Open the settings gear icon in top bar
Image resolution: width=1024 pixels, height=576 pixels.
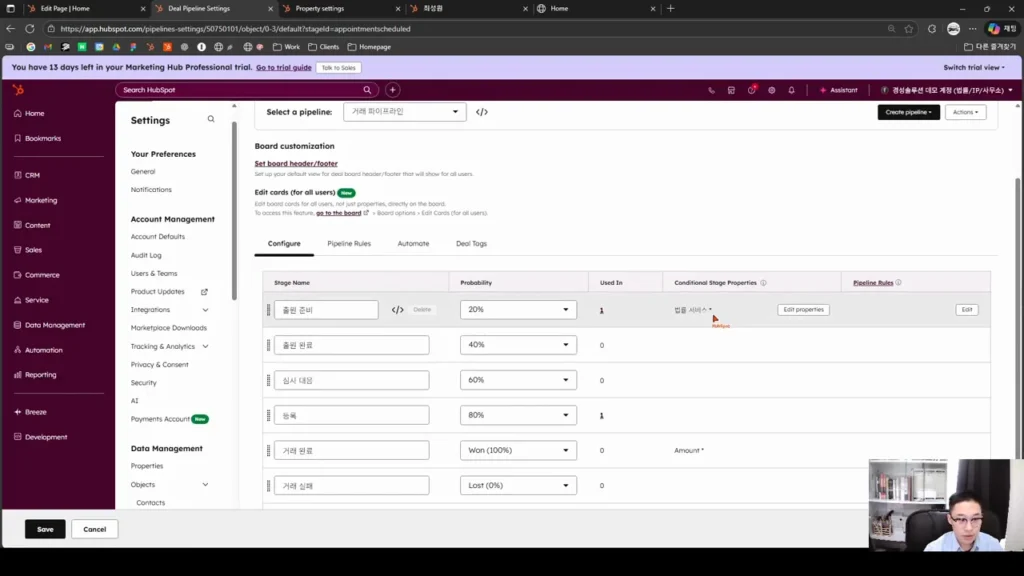click(772, 90)
